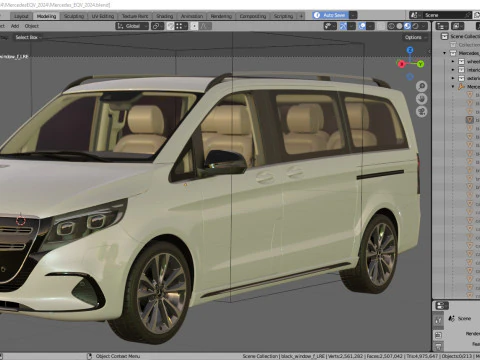Open the Texture Paint workspace tab
The width and height of the screenshot is (480, 360).
pyautogui.click(x=135, y=16)
